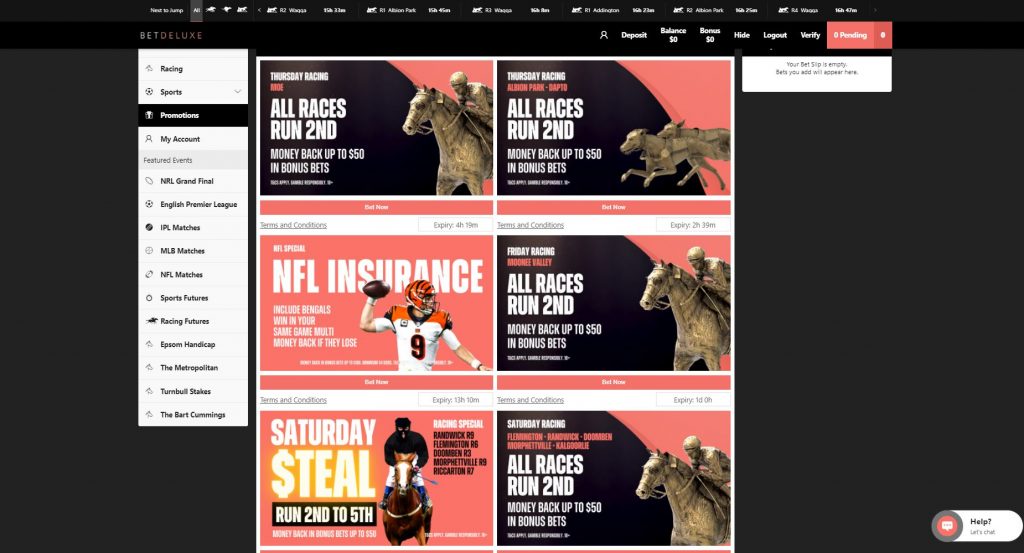Click the chat bubble icon
The width and height of the screenshot is (1024, 553).
(x=947, y=526)
